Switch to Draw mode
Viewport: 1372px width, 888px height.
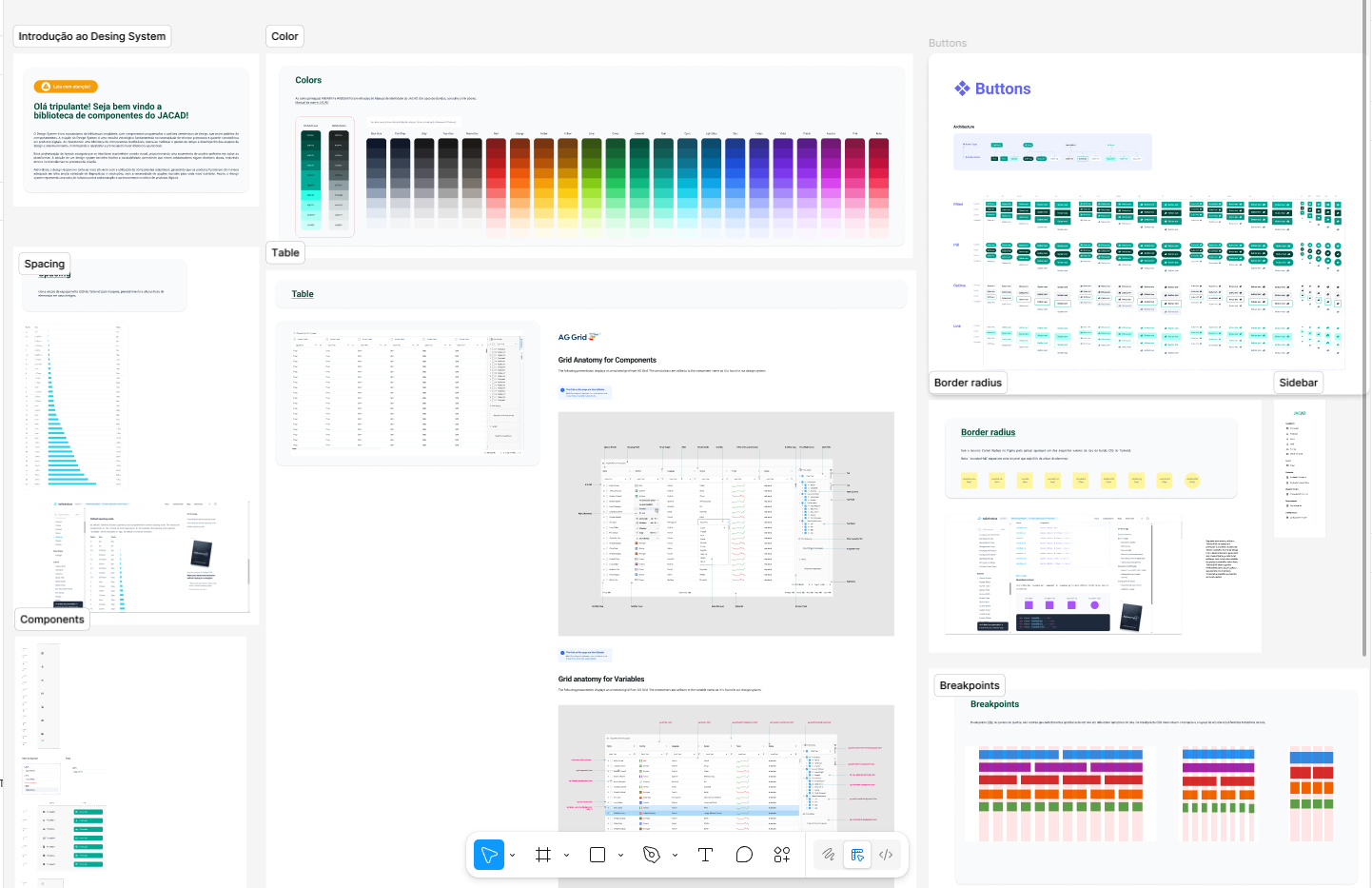pyautogui.click(x=829, y=855)
